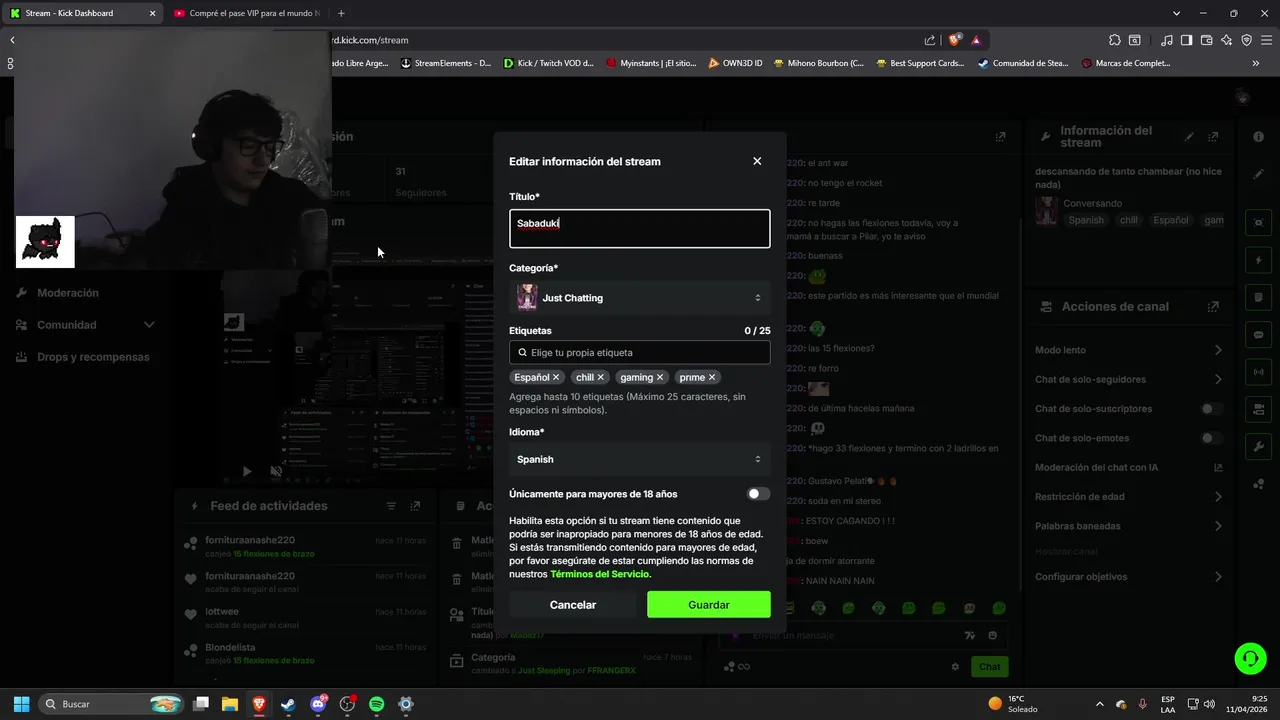1280x720 pixels.
Task: Pop out Información del stream panel
Action: click(1213, 136)
